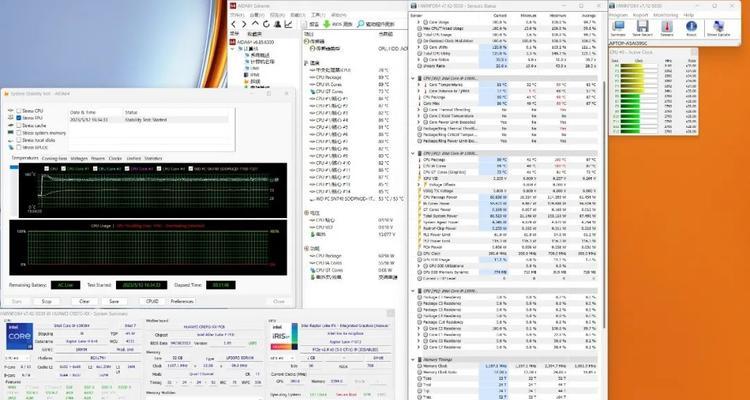The width and height of the screenshot is (750, 400).
Task: Click Save Report floppy icon in HWiNFO64
Action: (x=642, y=28)
